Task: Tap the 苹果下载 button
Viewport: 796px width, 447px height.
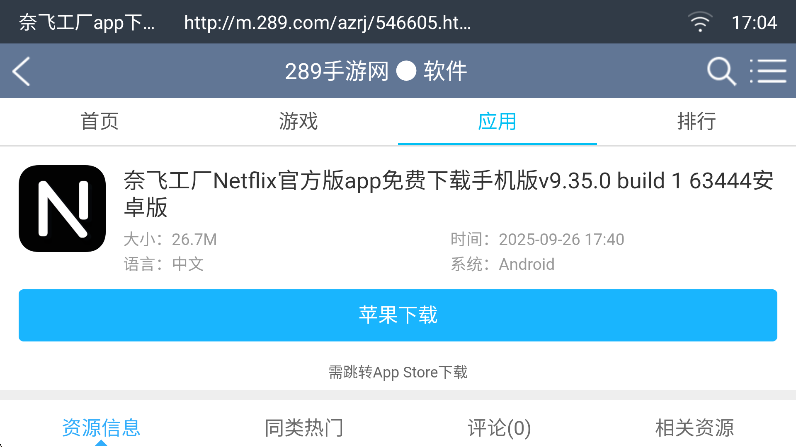Action: [398, 315]
